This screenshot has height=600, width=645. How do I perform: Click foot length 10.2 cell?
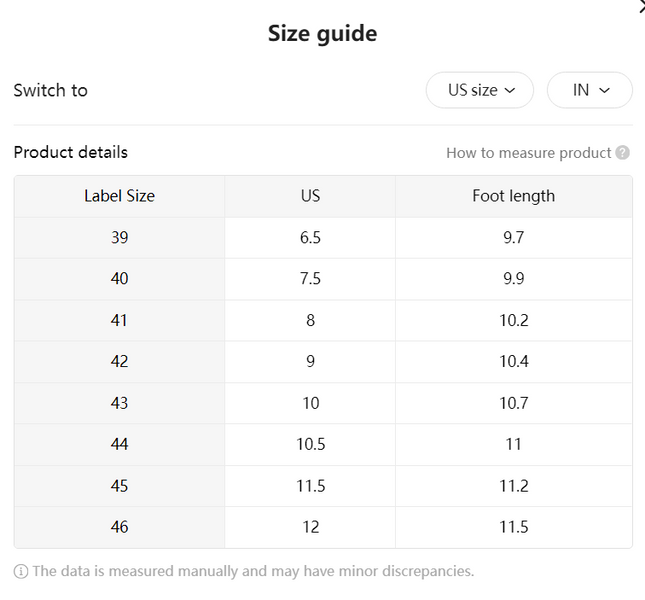point(514,320)
